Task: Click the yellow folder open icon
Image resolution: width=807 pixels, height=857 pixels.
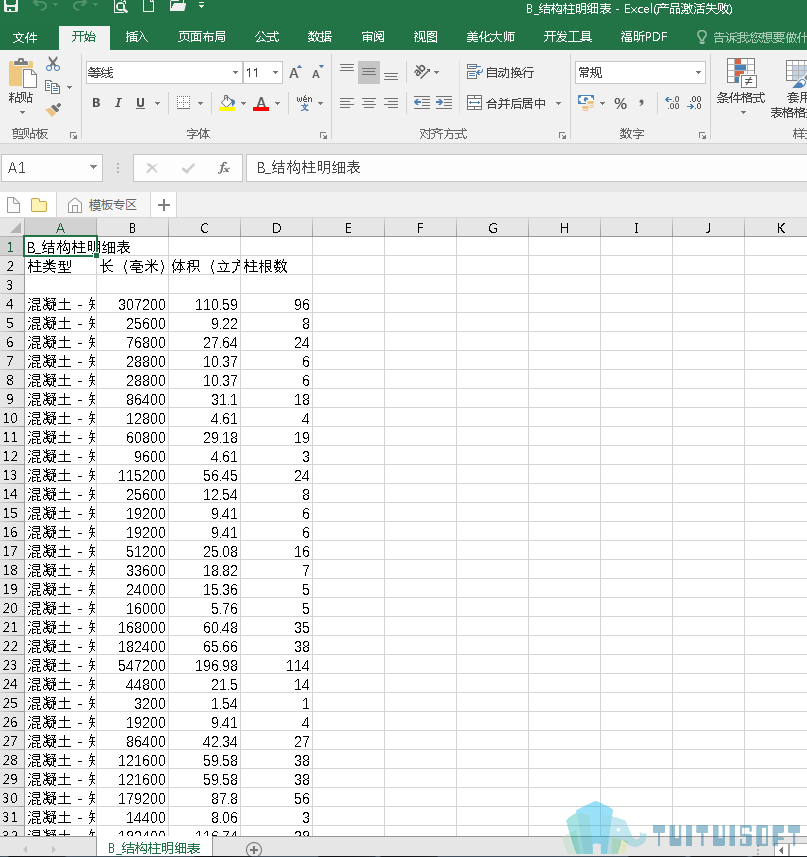Action: coord(39,205)
